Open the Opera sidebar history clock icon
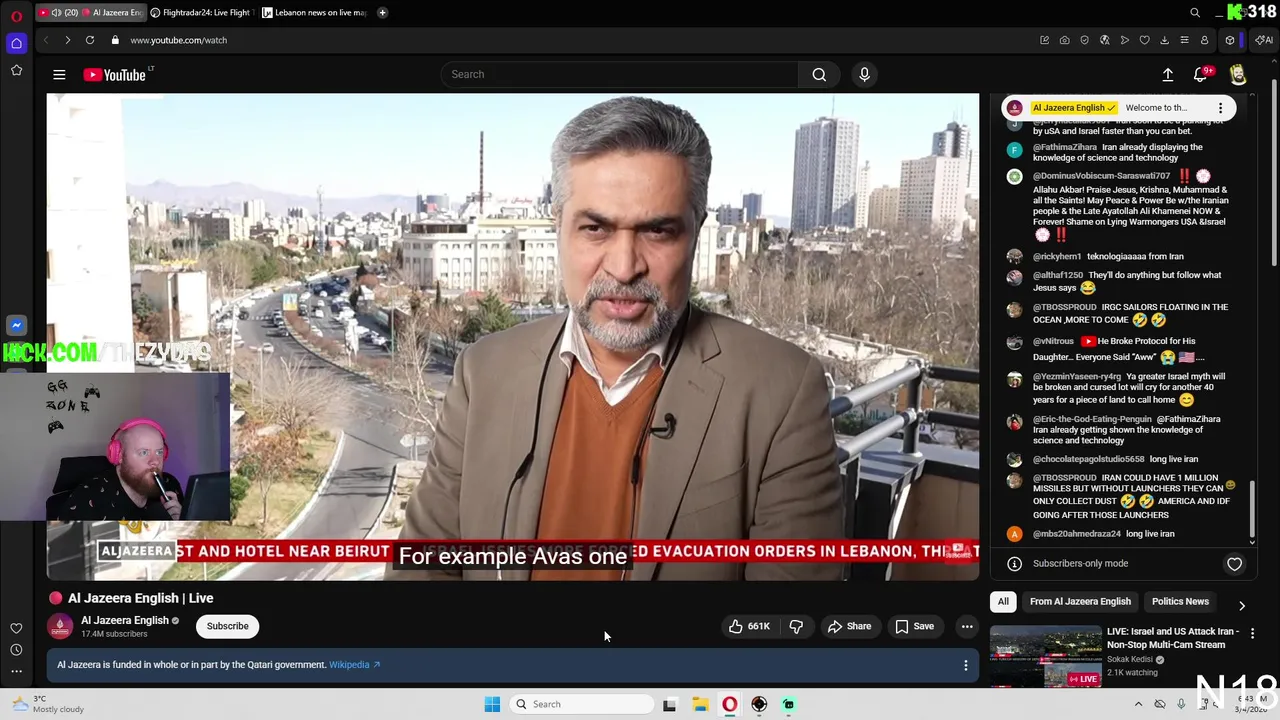 click(16, 650)
